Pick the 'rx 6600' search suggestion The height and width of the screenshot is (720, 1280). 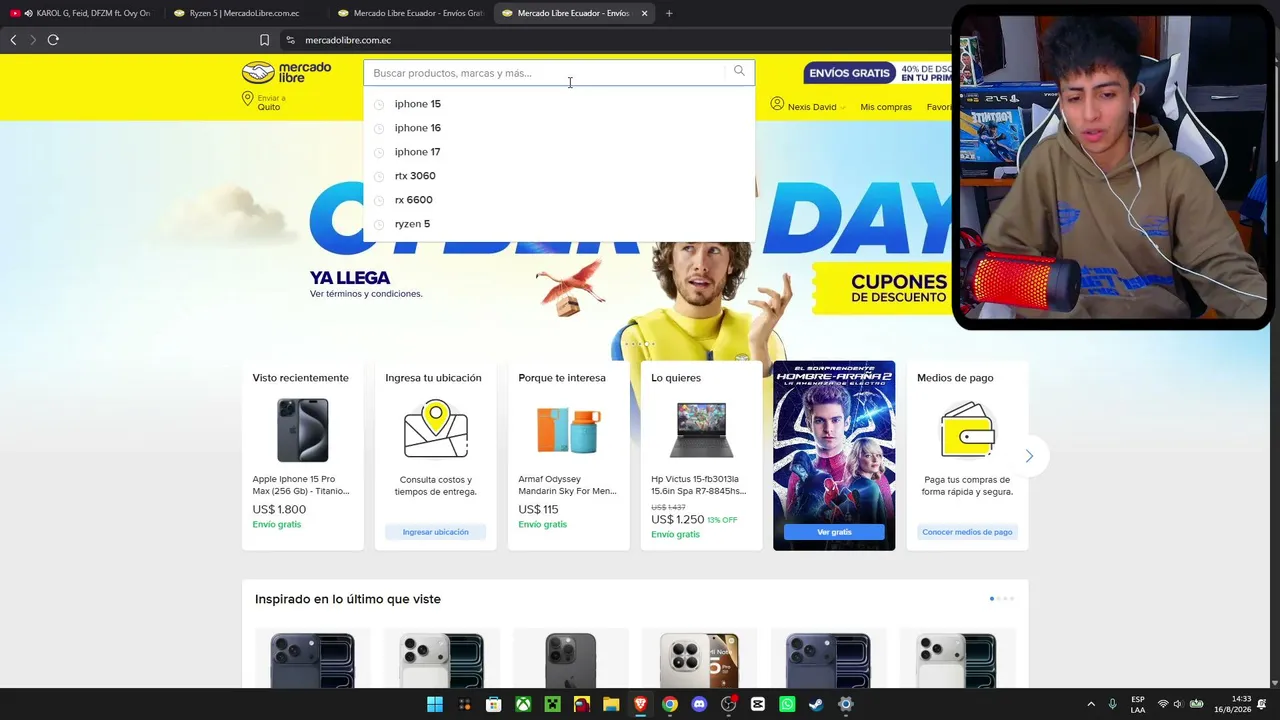(558, 200)
